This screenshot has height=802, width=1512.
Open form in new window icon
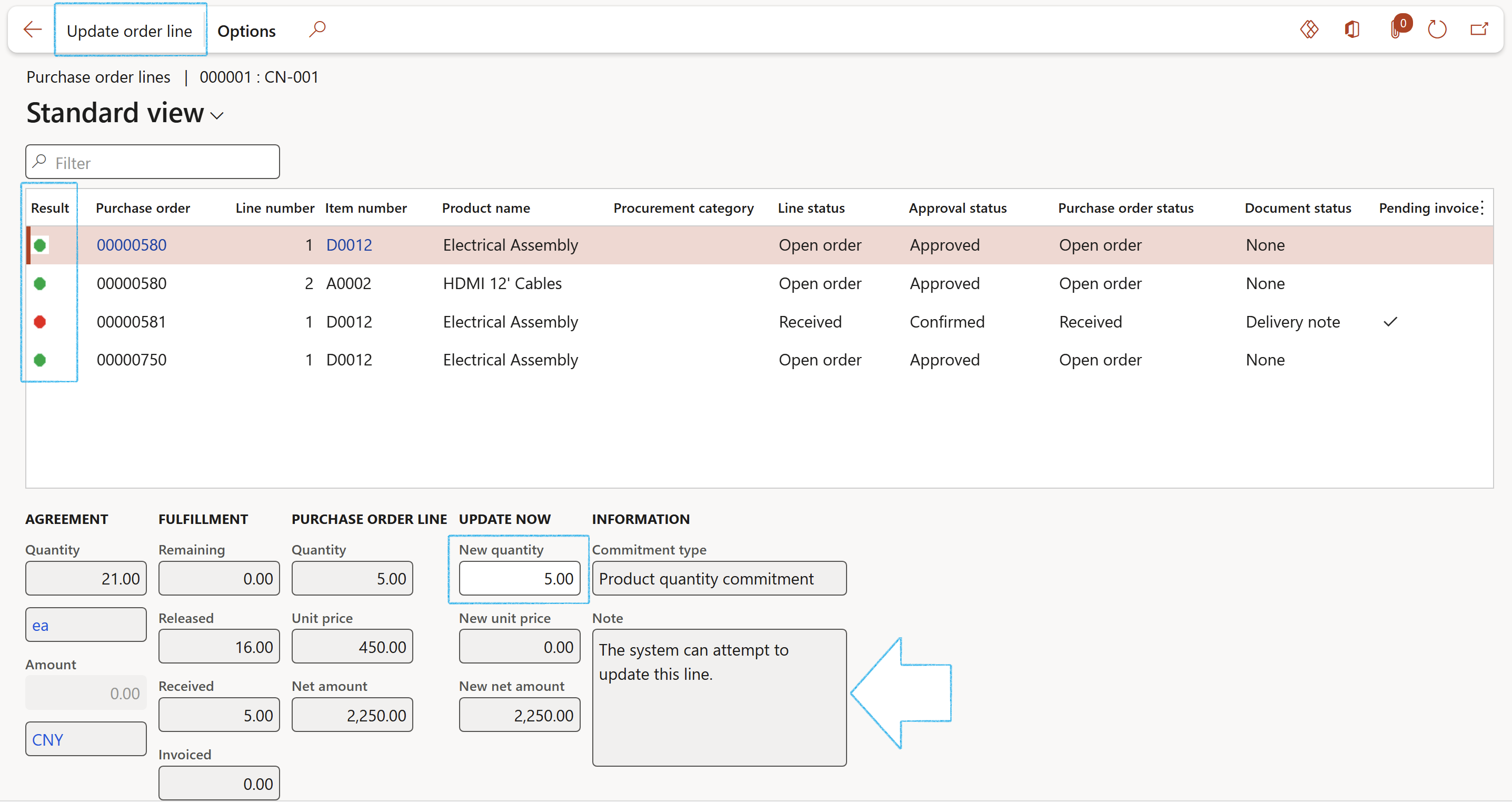click(1479, 29)
